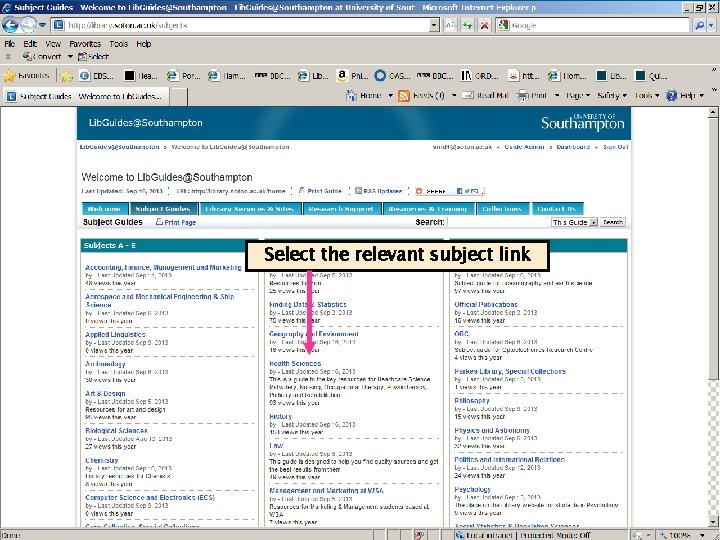720x540 pixels.
Task: Open the View menu
Action: click(x=53, y=44)
